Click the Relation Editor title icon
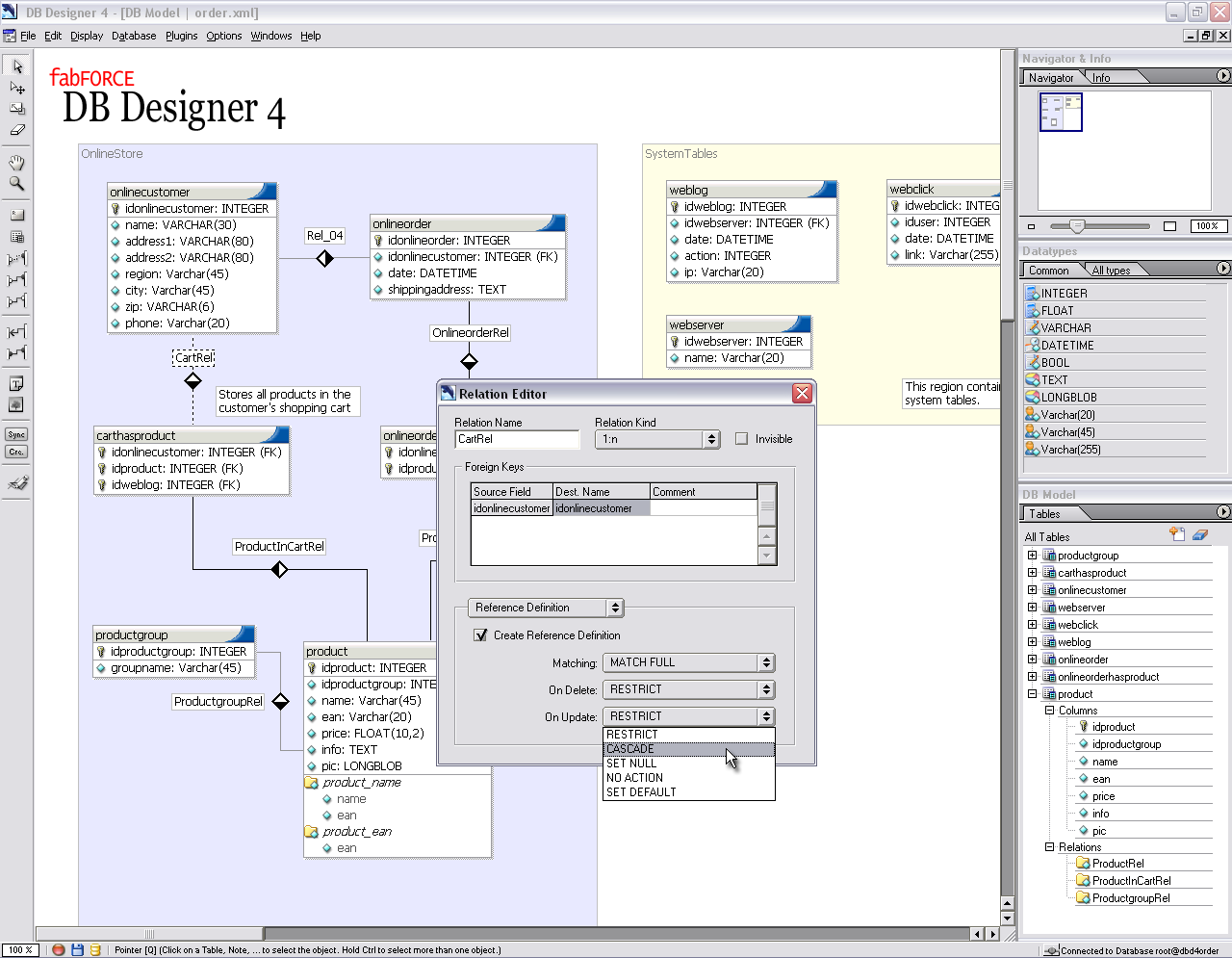 click(448, 393)
